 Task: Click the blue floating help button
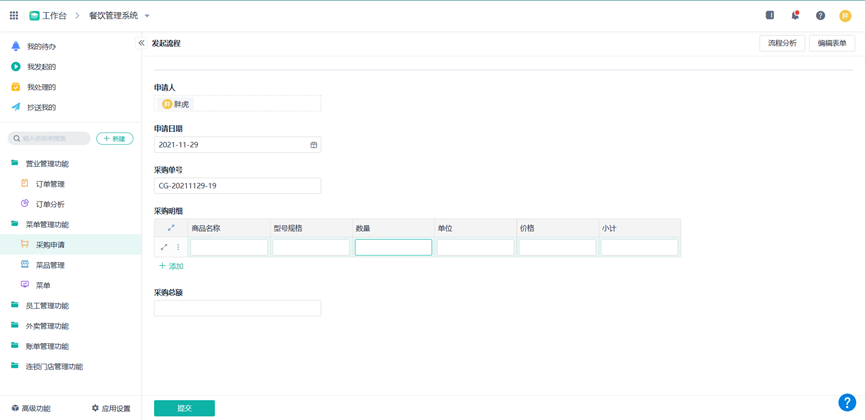click(x=846, y=402)
